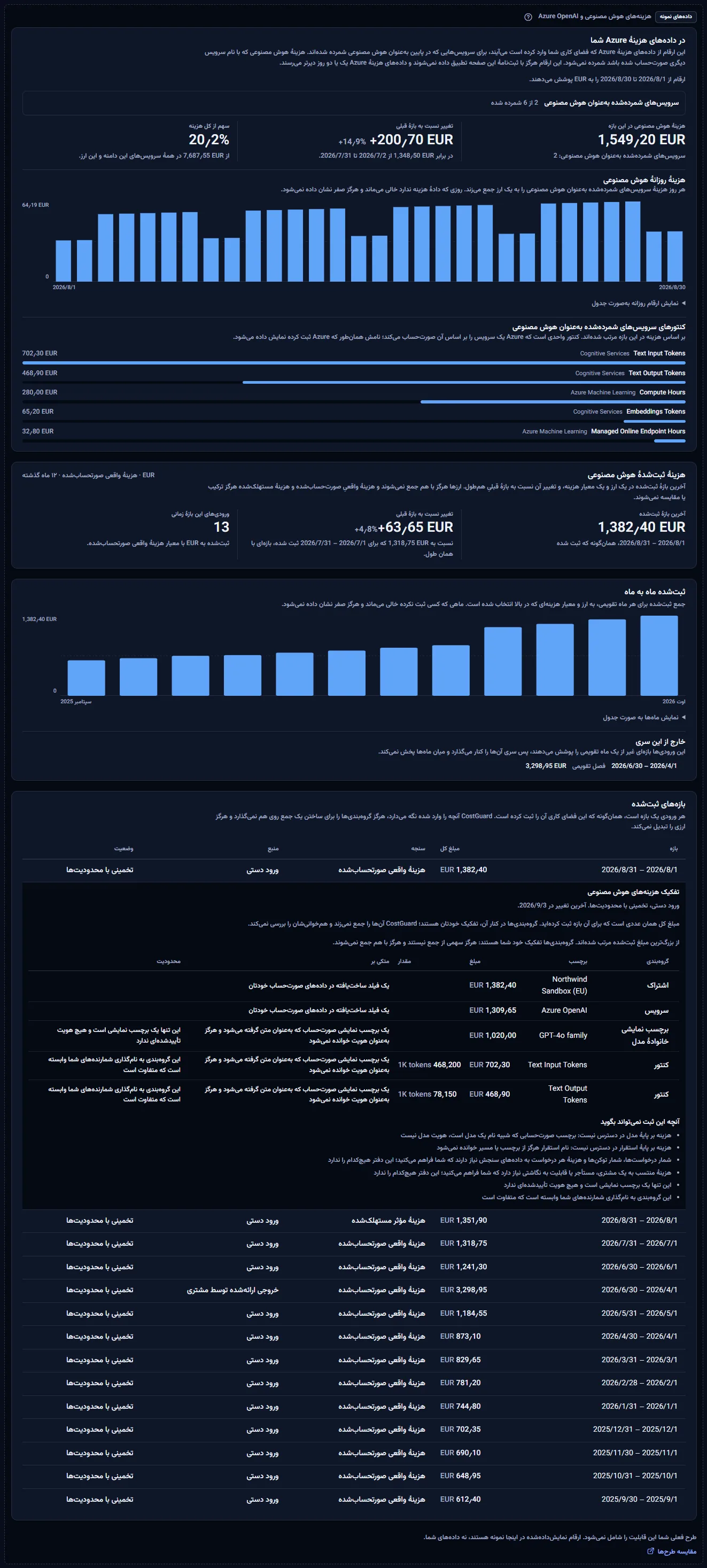Expand the 2026/2/28 – 2026/2/1 period row
Screen dimensions: 707x1568
[354, 1383]
